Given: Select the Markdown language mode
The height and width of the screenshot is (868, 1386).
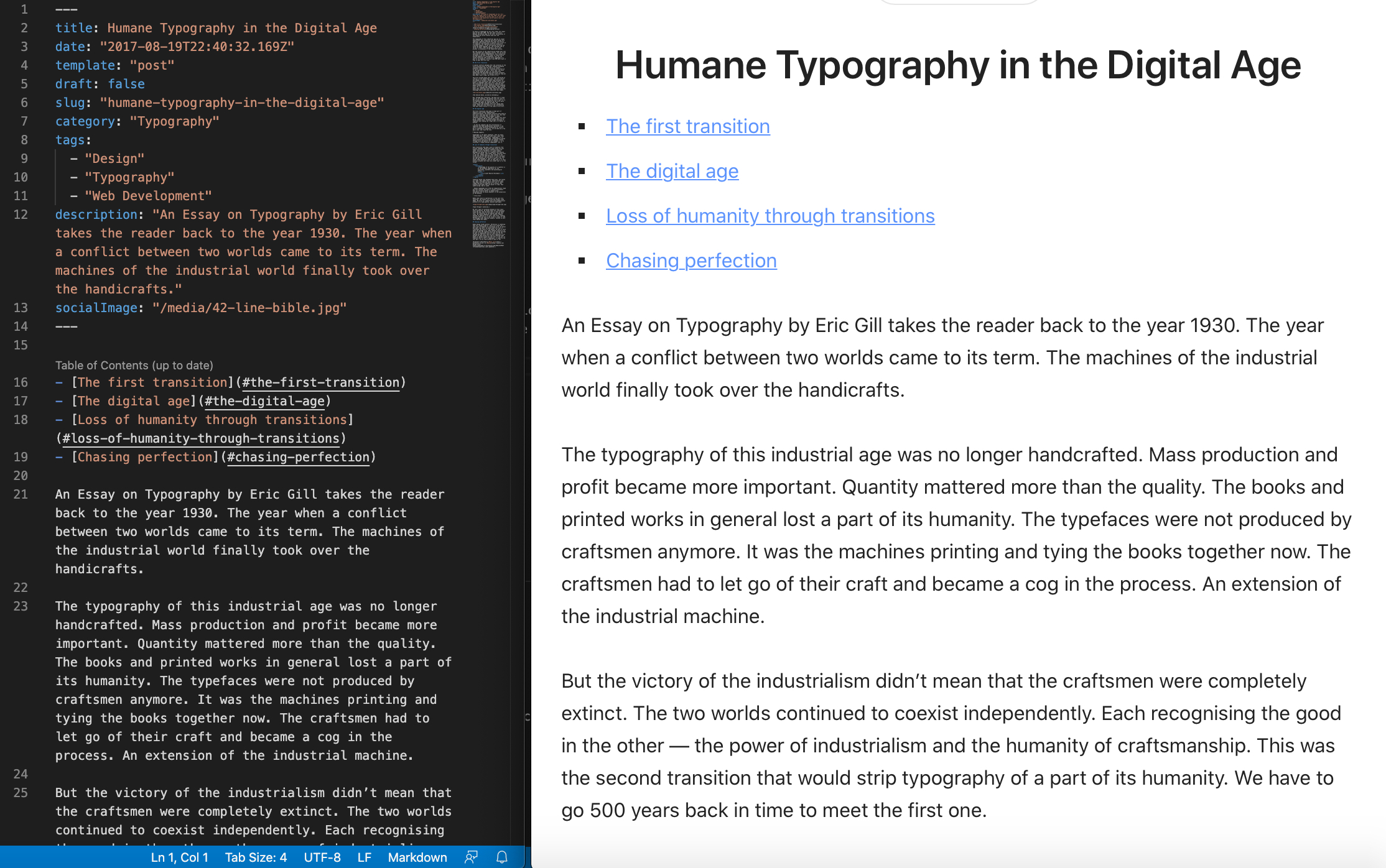Looking at the screenshot, I should (x=417, y=857).
